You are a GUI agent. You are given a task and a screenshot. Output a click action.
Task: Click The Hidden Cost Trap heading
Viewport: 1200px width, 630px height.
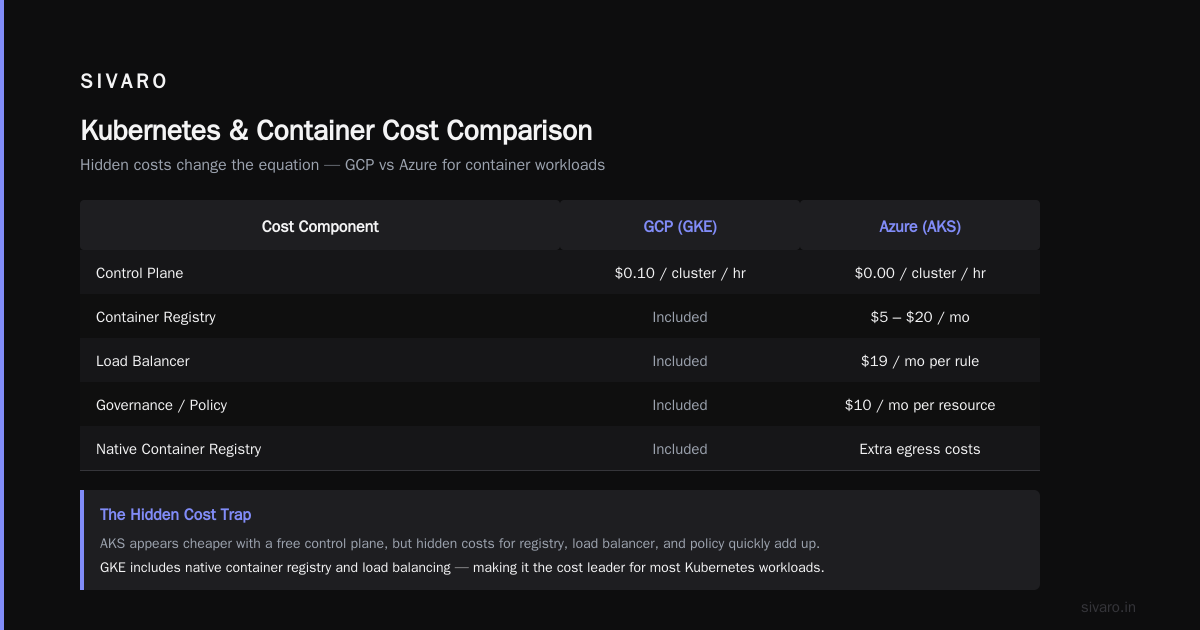[175, 514]
